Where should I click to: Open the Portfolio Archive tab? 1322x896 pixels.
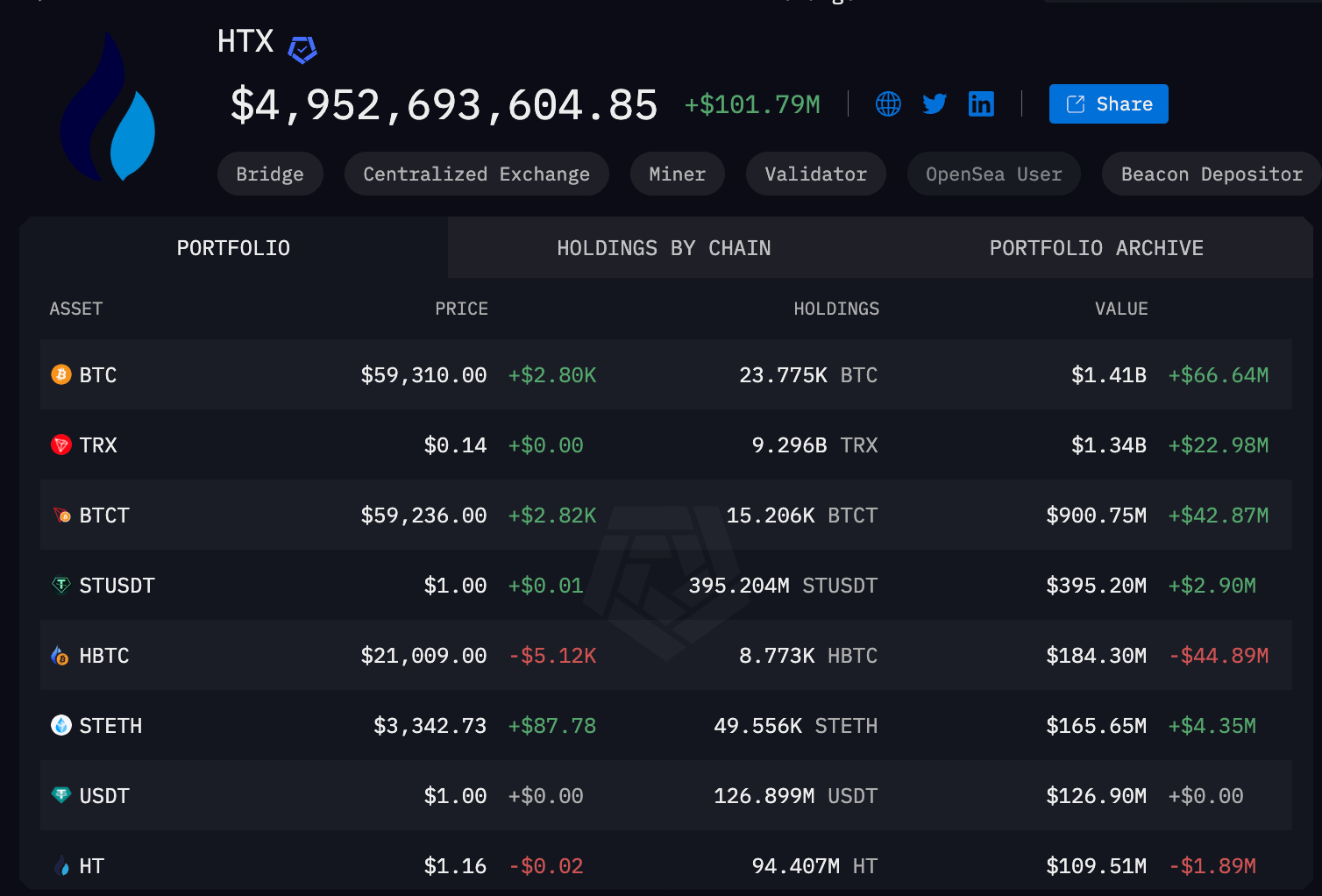(1096, 248)
